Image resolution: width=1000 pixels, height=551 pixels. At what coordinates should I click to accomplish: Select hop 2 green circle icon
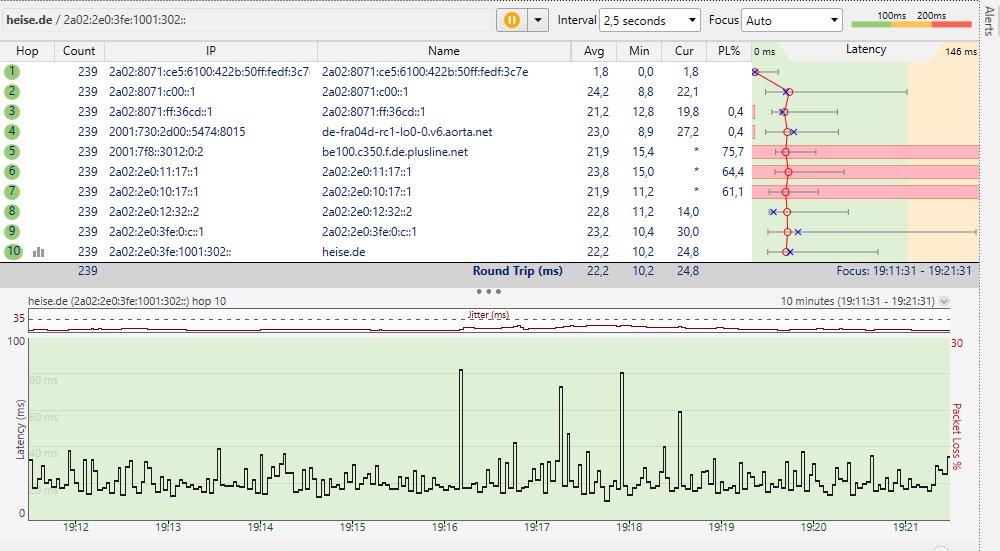click(11, 91)
